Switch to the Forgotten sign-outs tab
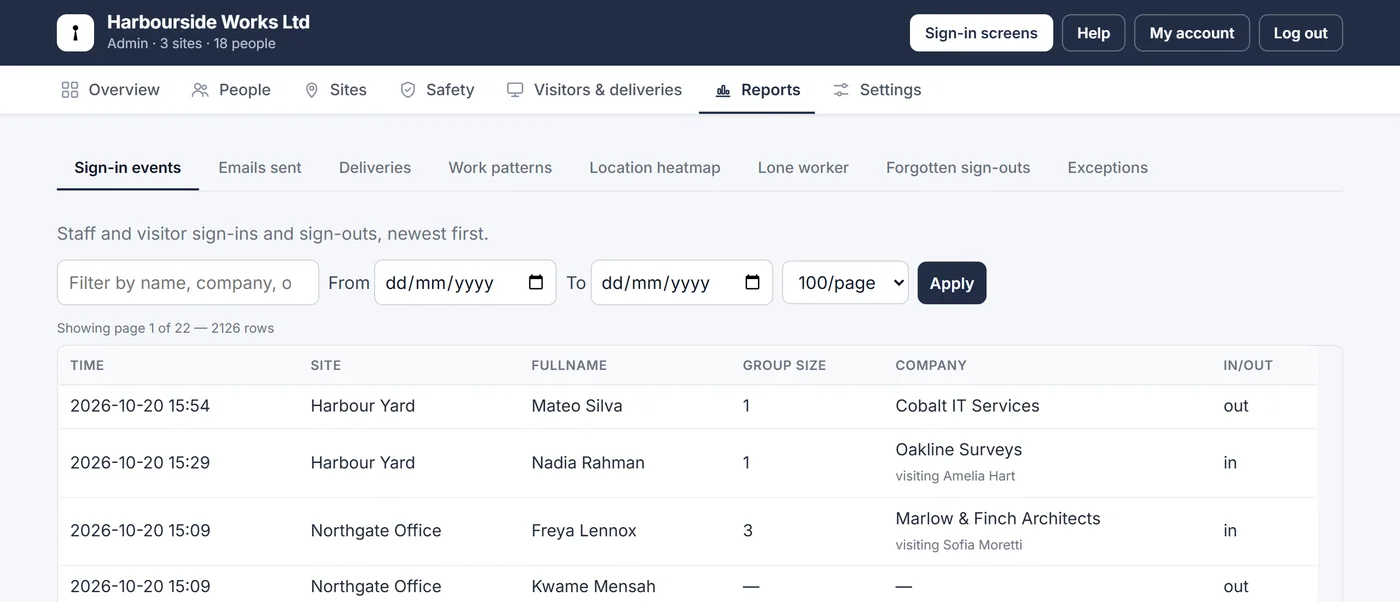This screenshot has height=602, width=1400. 958,168
